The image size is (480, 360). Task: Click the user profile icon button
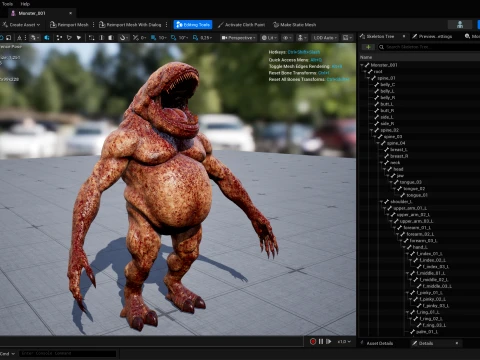point(460,25)
